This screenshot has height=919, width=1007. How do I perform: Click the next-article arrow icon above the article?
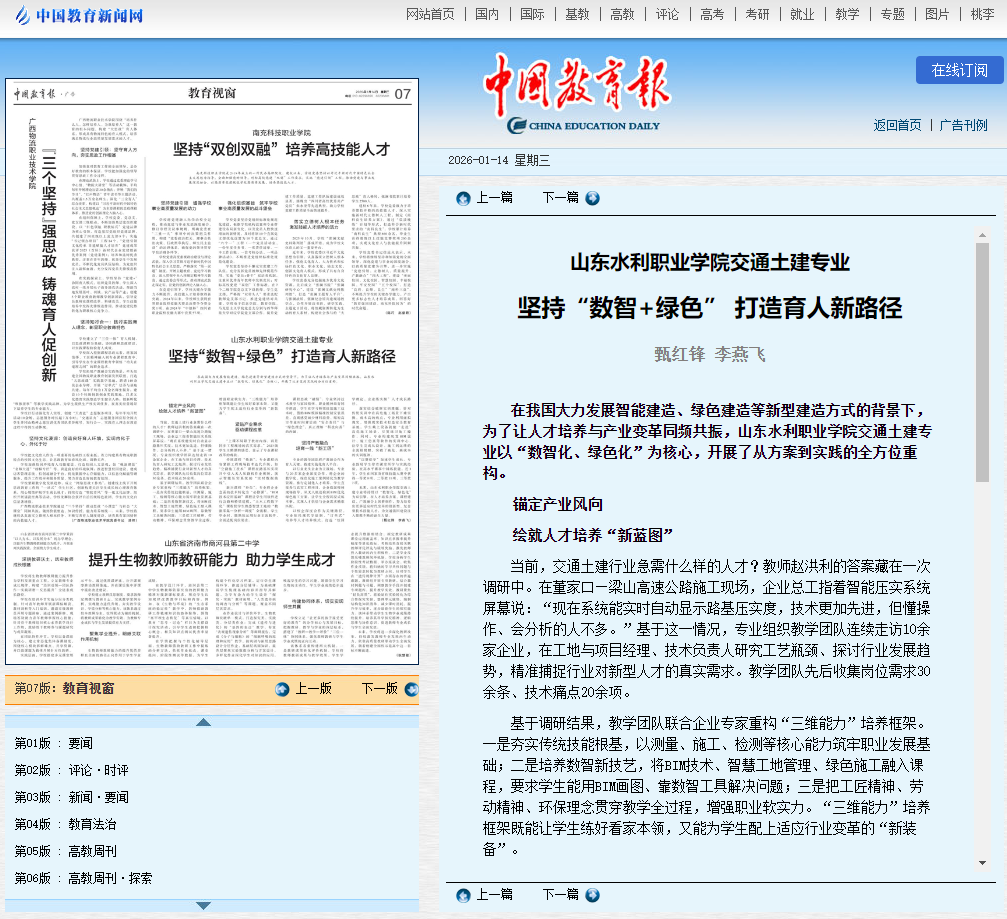[593, 198]
